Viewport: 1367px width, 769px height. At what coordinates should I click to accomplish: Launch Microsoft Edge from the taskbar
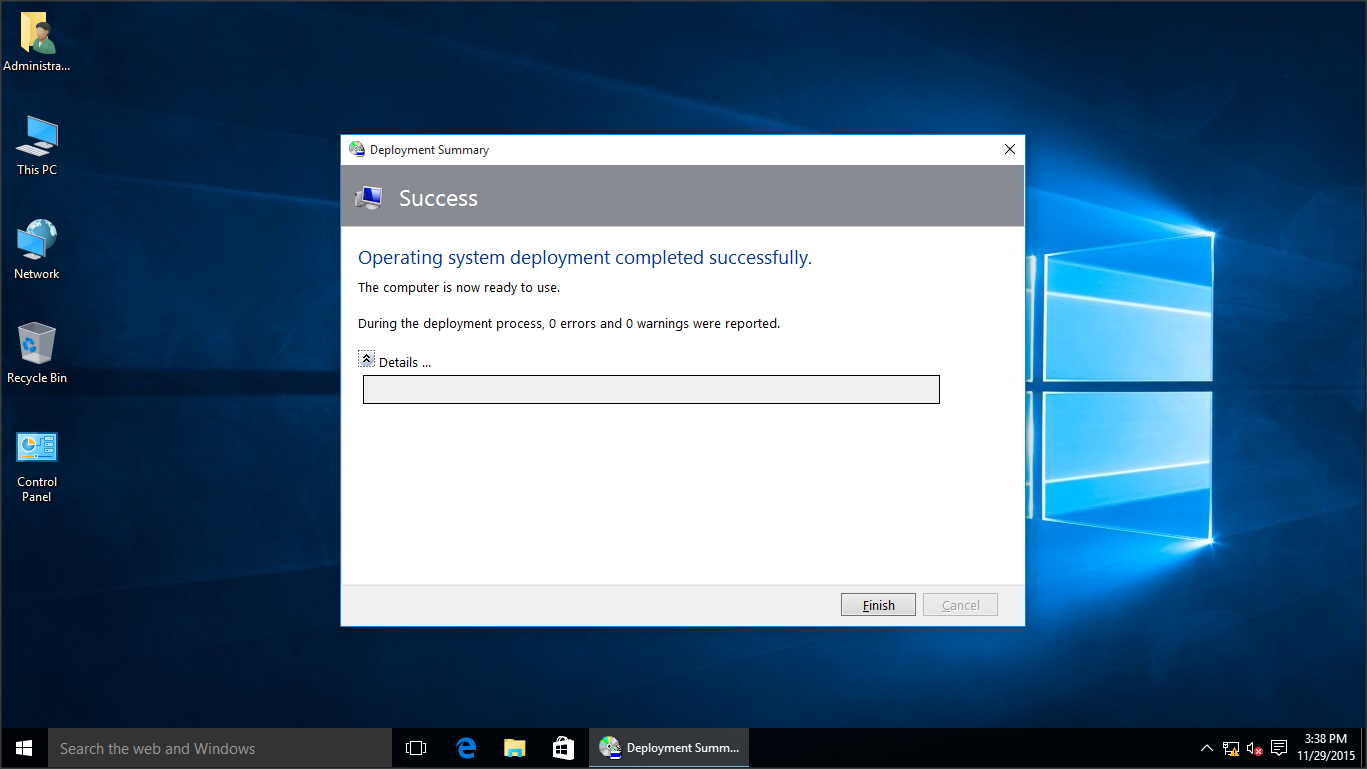(x=466, y=748)
